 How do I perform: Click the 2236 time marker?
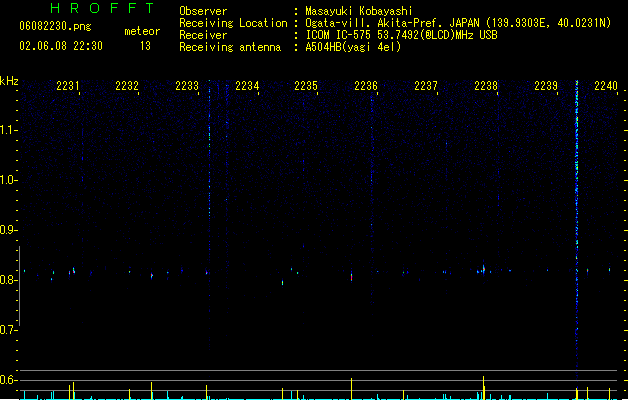coord(366,86)
